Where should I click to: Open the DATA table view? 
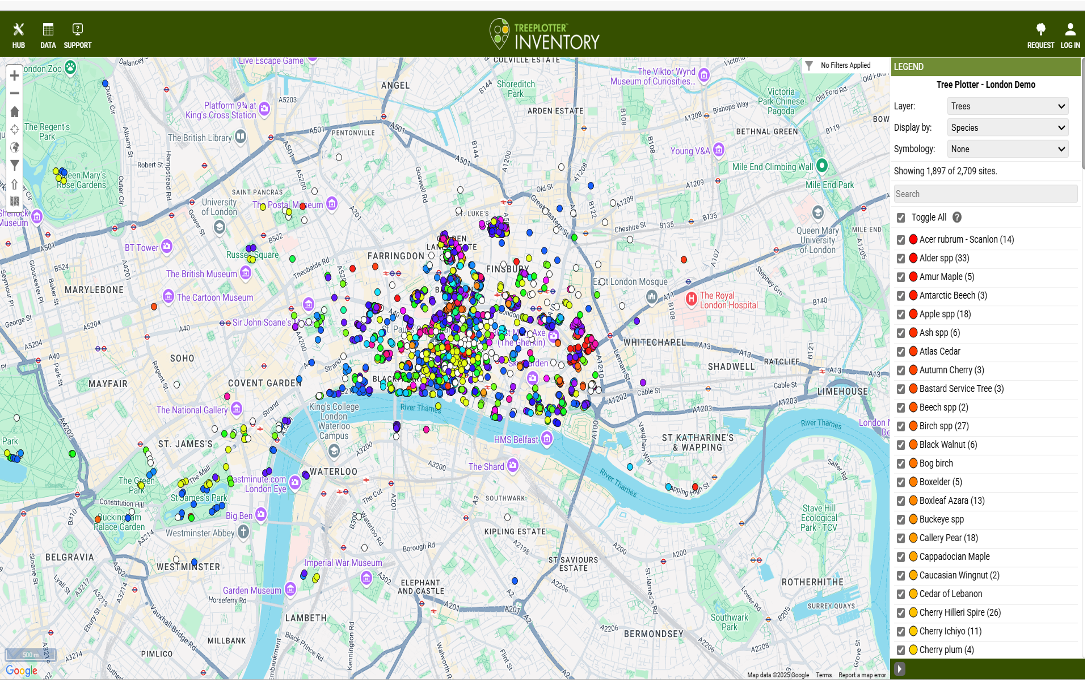point(48,35)
